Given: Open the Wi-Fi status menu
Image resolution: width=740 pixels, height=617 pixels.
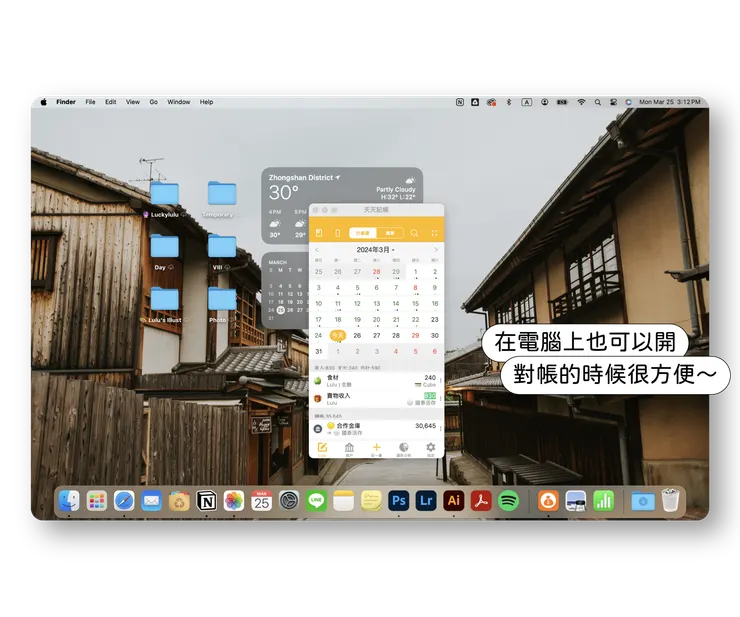Looking at the screenshot, I should click(581, 102).
